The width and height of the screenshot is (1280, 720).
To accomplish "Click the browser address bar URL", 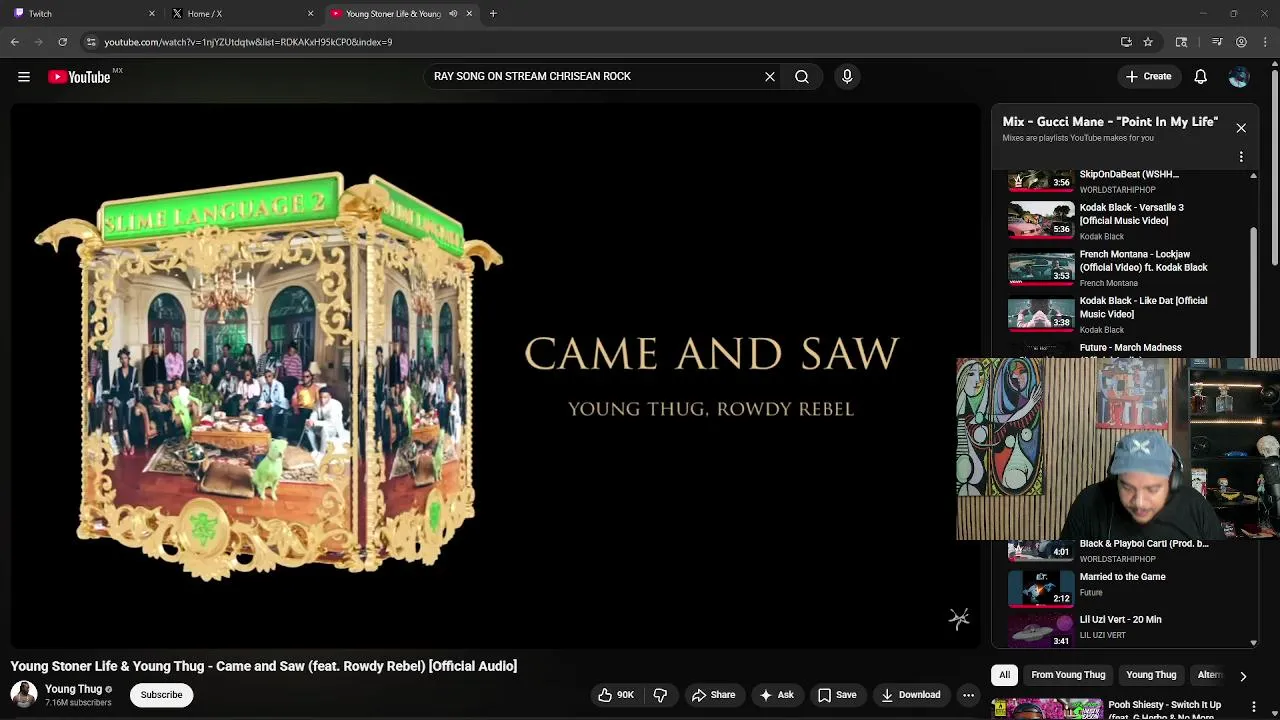I will 248,42.
